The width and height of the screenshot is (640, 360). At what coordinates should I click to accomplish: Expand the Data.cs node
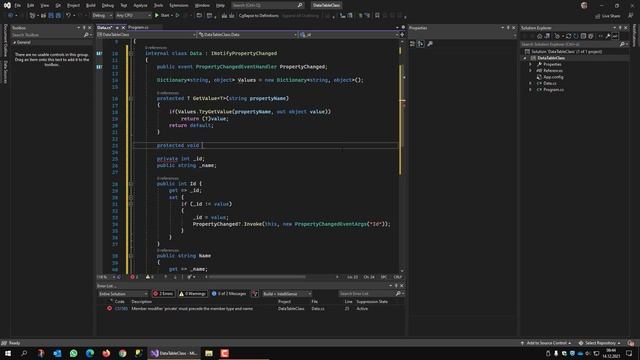(531, 83)
